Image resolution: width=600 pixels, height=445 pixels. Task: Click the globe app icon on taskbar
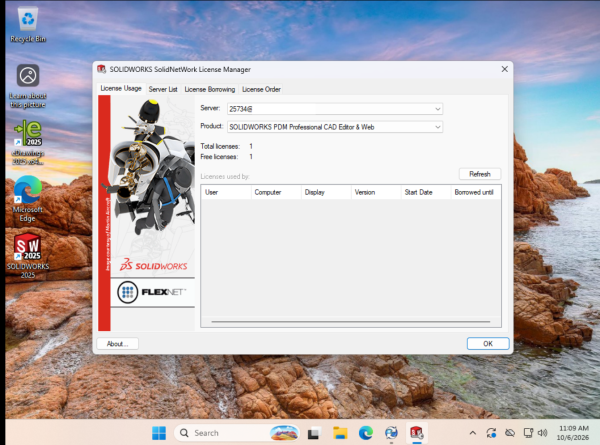pos(391,433)
